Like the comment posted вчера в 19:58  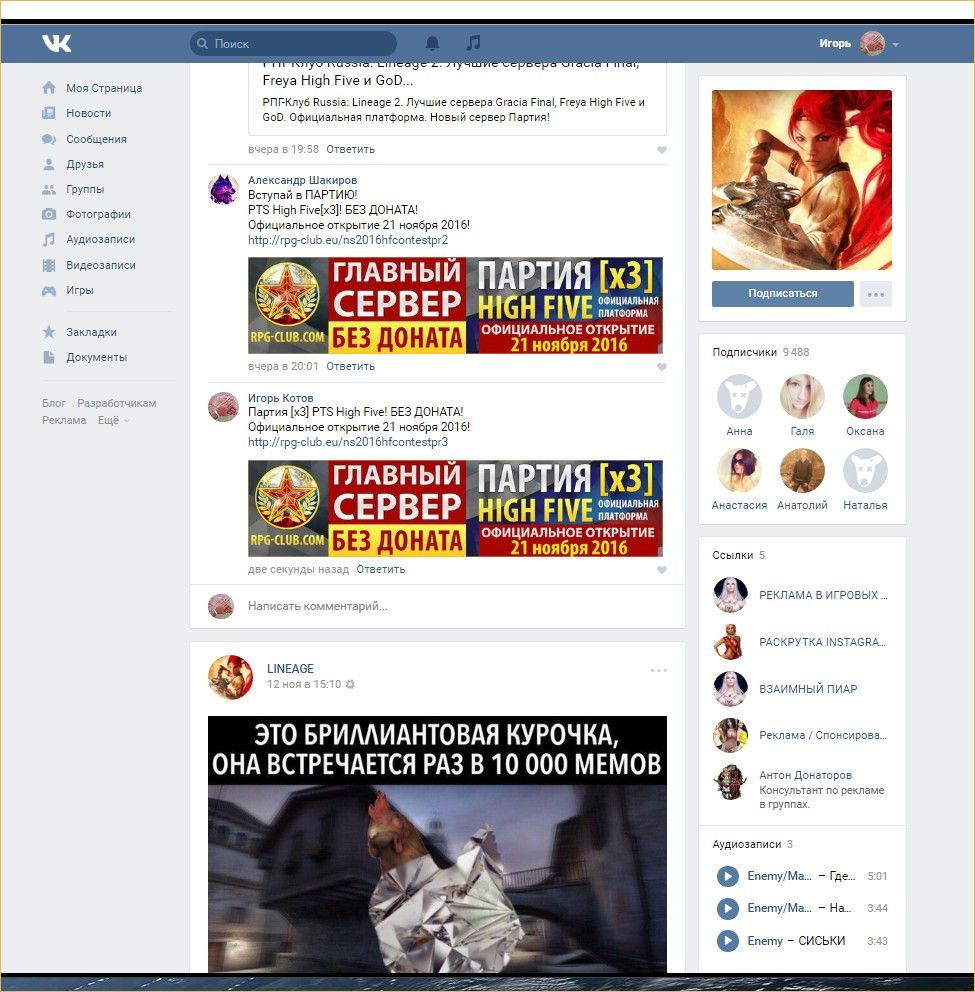click(x=662, y=150)
